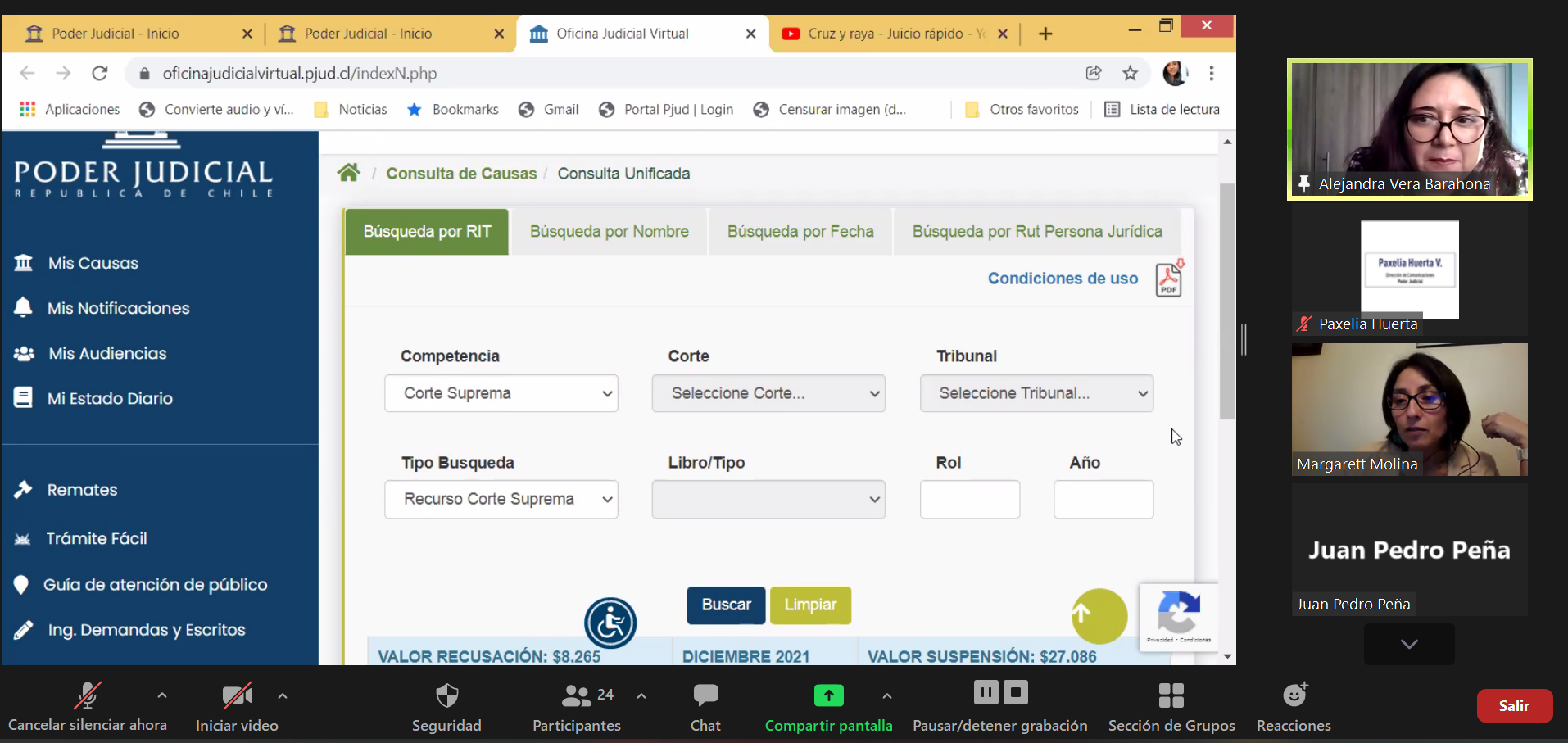Open the Seleccione Corte dropdown
This screenshot has width=1568, height=743.
click(768, 393)
